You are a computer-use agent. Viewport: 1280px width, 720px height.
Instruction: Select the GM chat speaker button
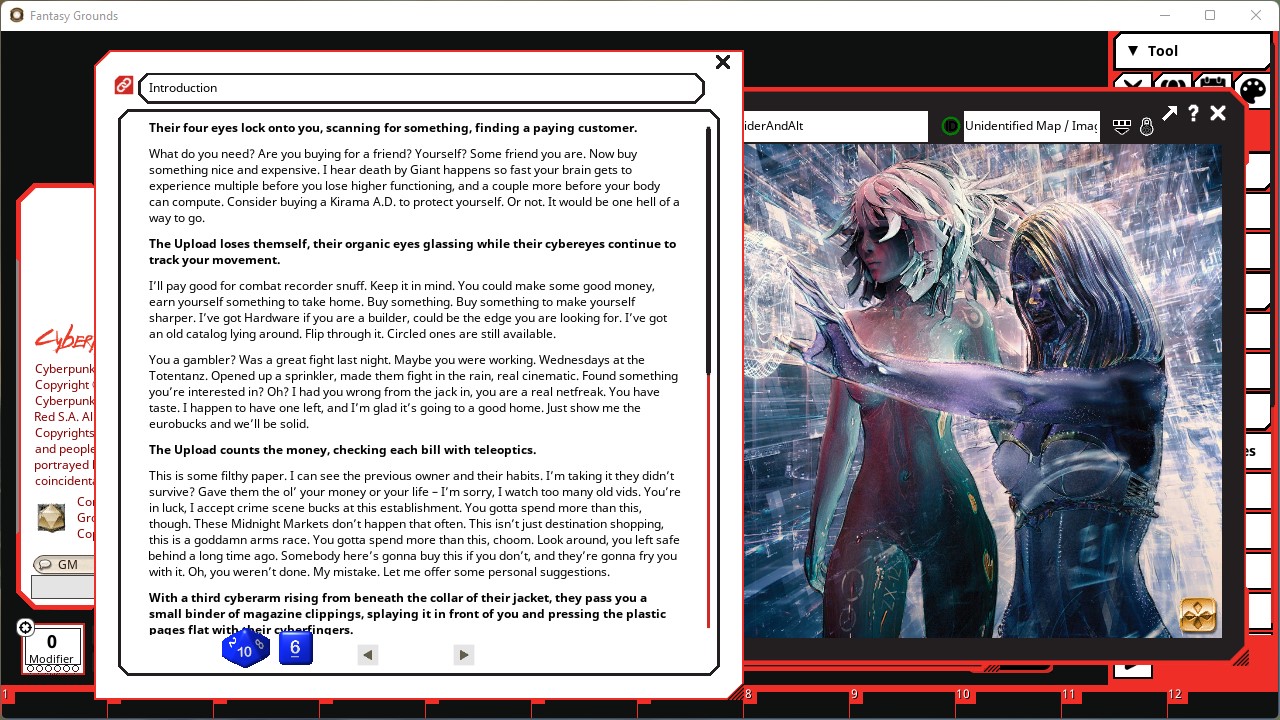coord(62,564)
